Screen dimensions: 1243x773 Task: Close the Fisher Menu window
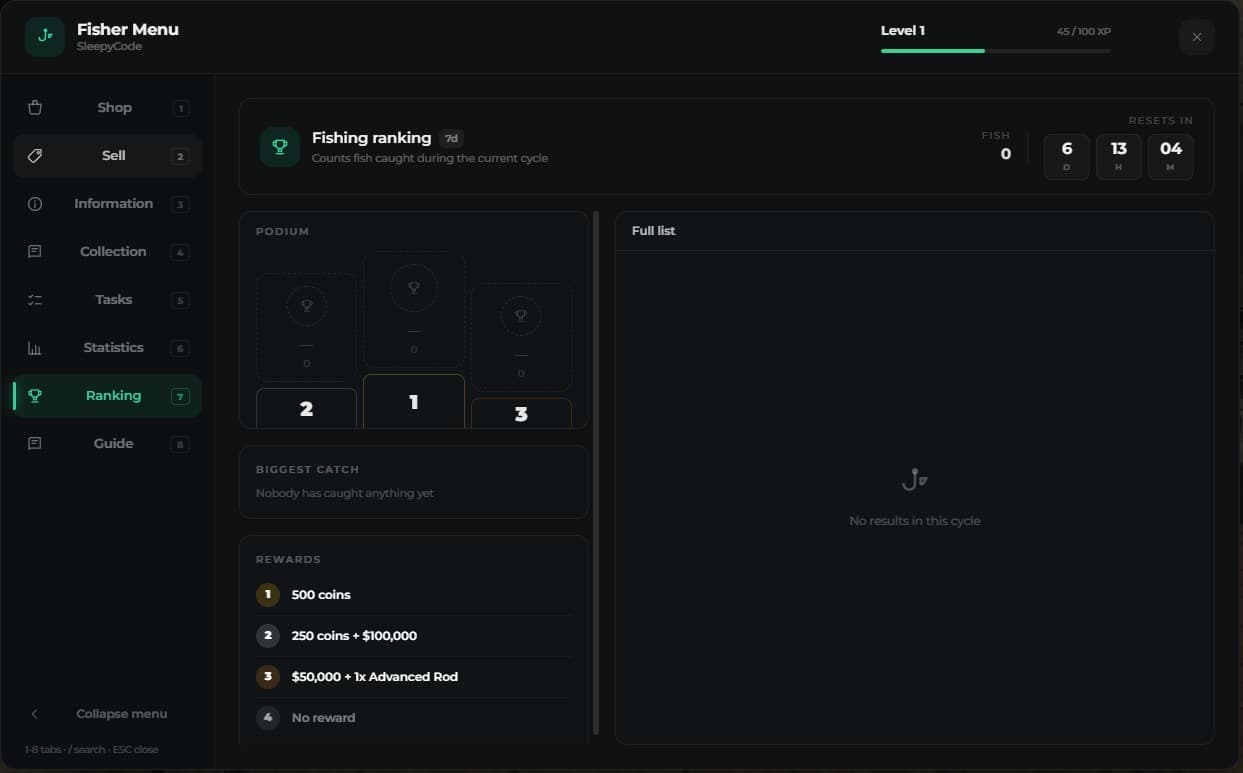point(1197,37)
